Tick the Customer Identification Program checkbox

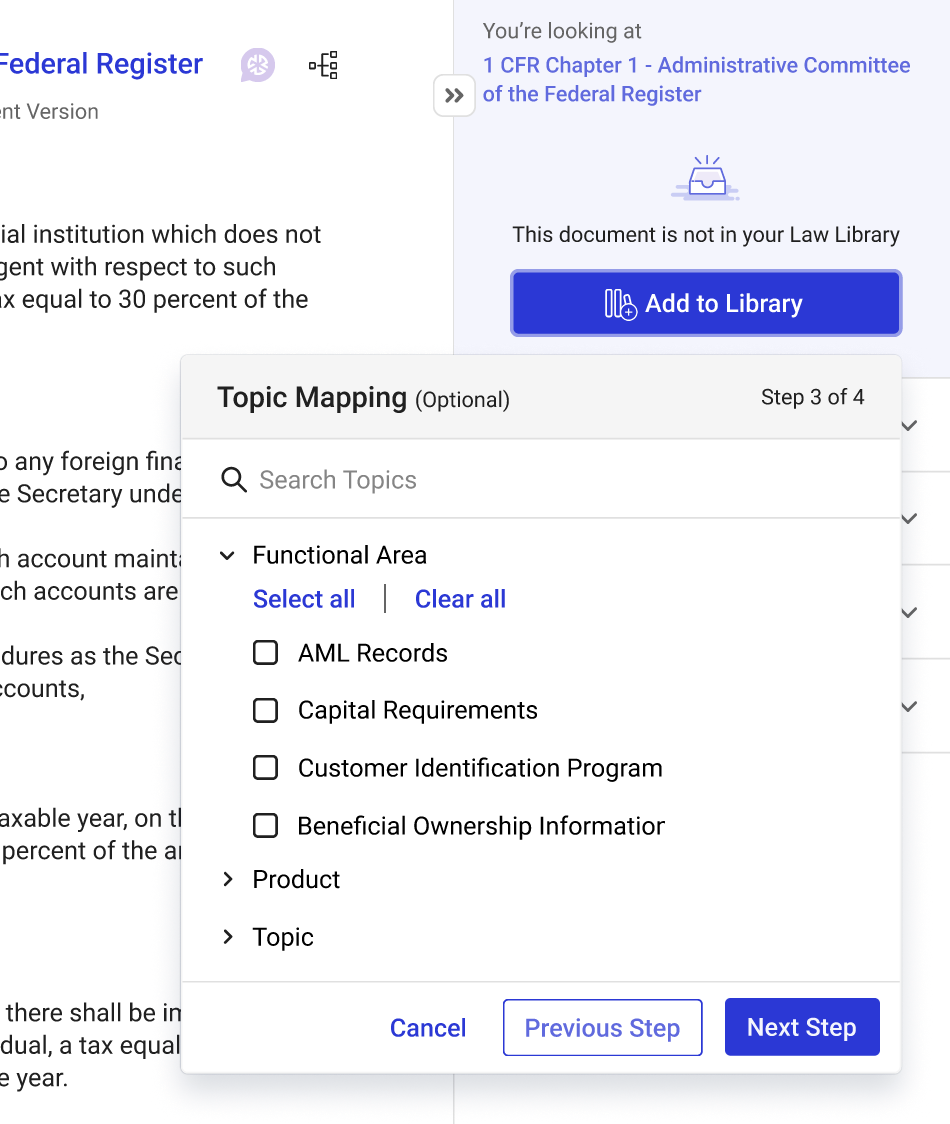[265, 768]
